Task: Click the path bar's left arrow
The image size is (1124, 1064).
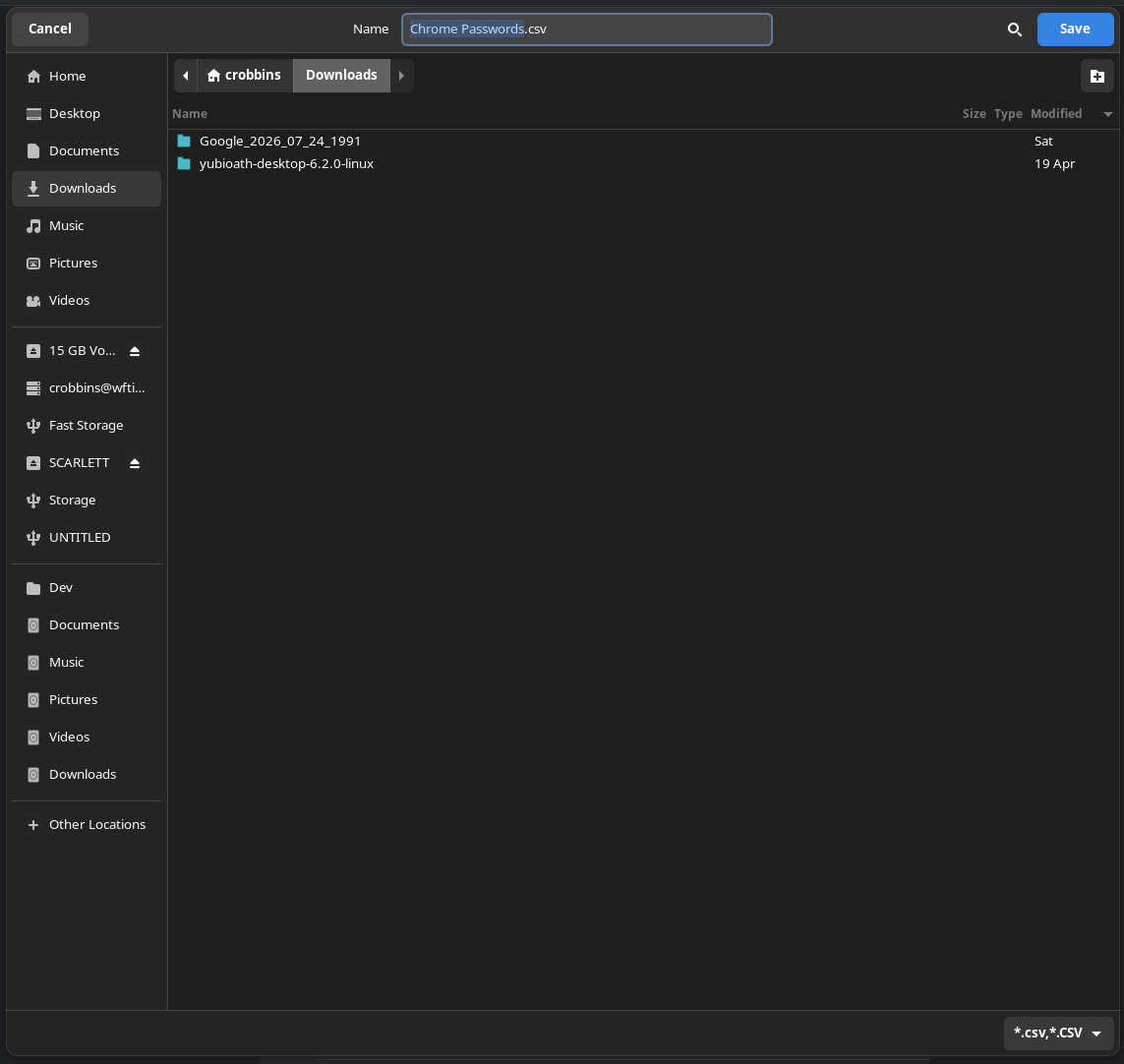Action: pyautogui.click(x=186, y=76)
